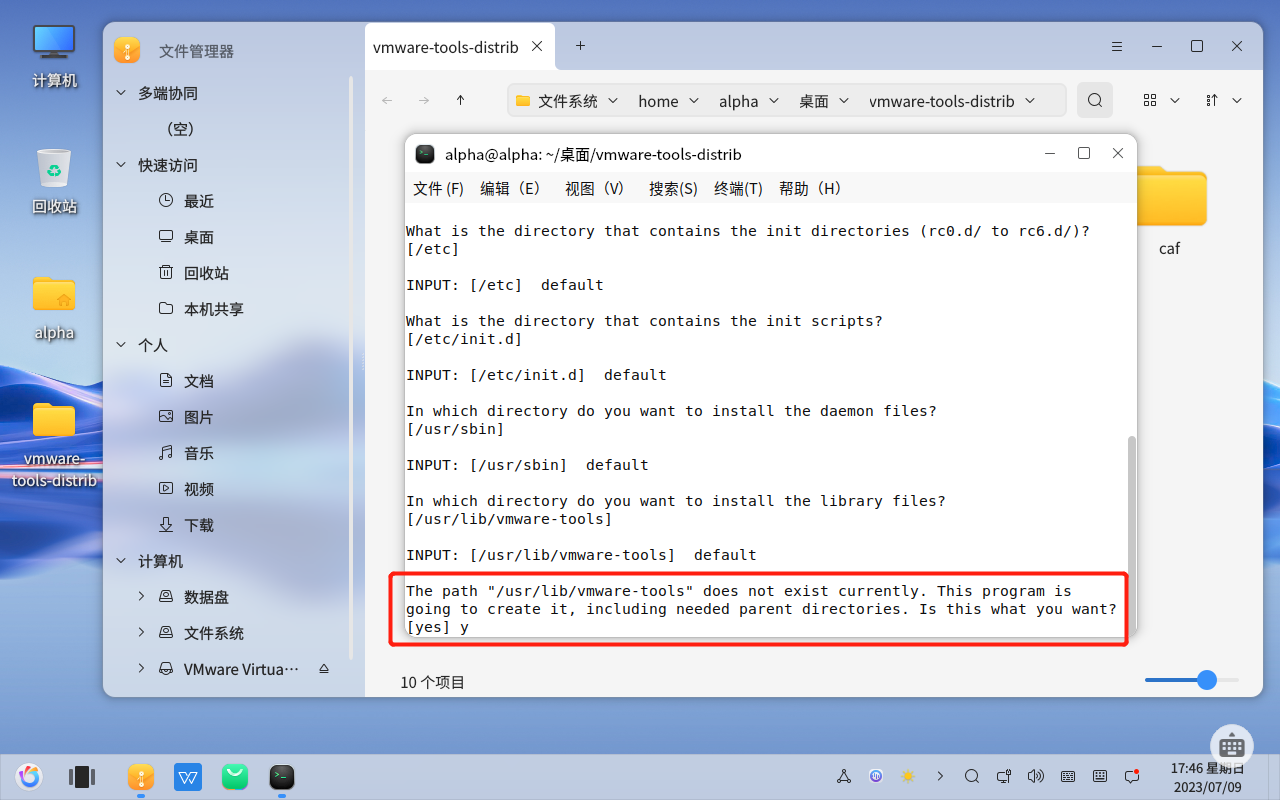Open 文件系统 breadcrumb dropdown
The height and width of the screenshot is (800, 1280).
click(613, 101)
